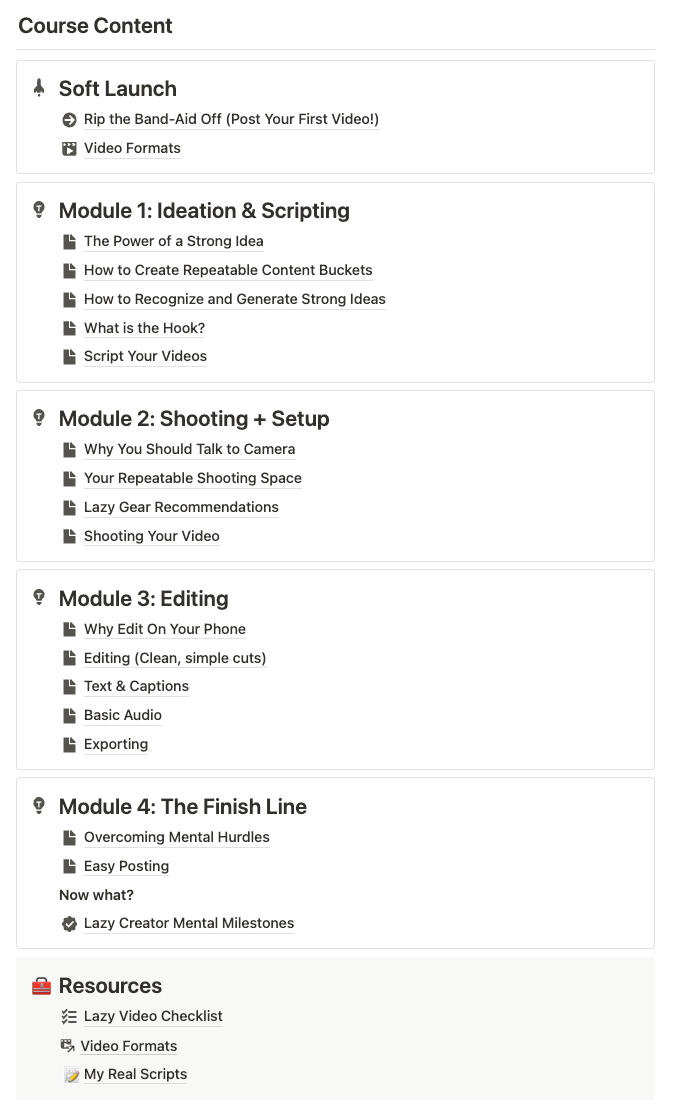Viewport: 673px width, 1118px height.
Task: Open the Text & Captions lesson
Action: (136, 686)
